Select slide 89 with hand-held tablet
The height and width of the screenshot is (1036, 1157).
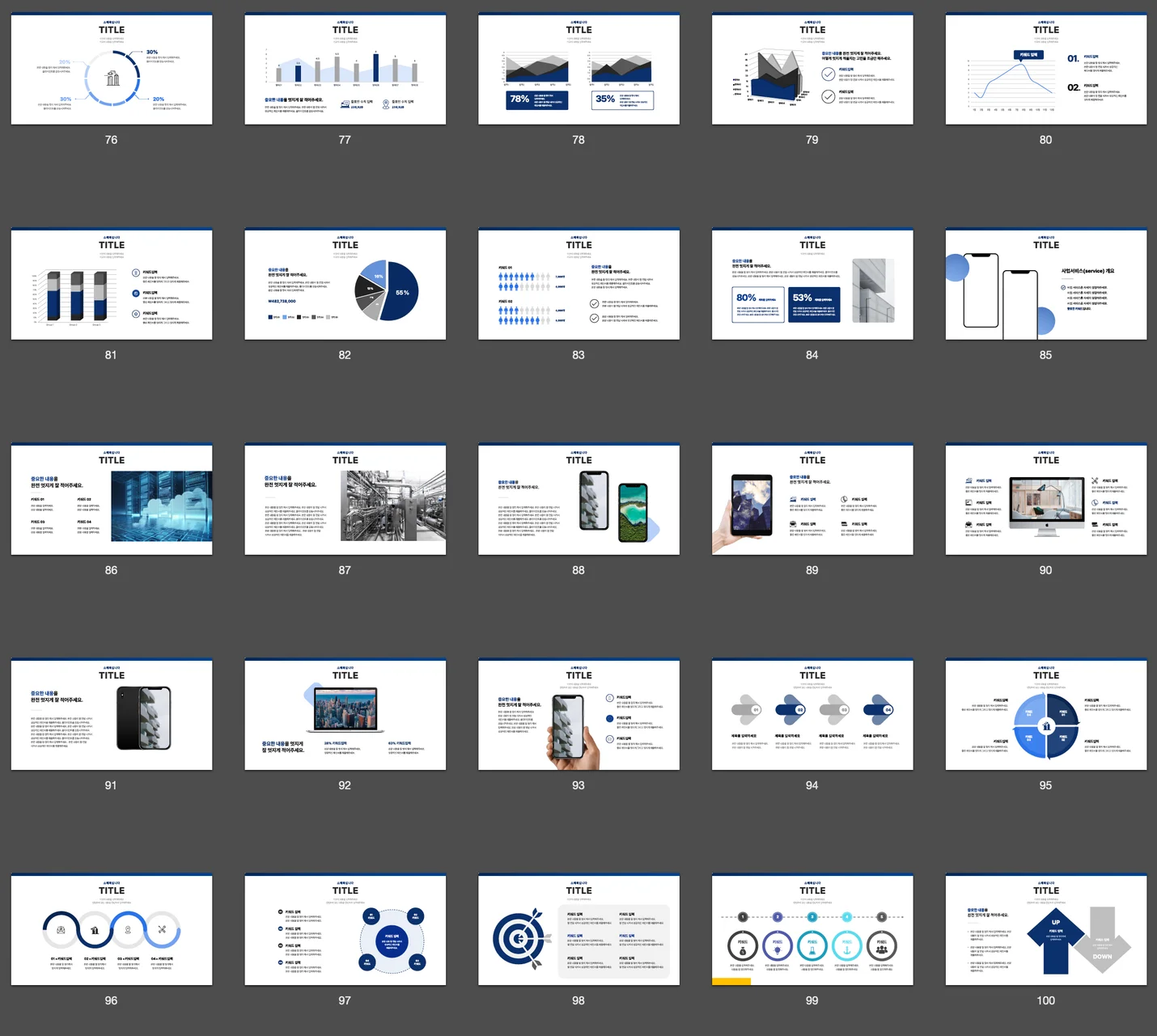812,500
